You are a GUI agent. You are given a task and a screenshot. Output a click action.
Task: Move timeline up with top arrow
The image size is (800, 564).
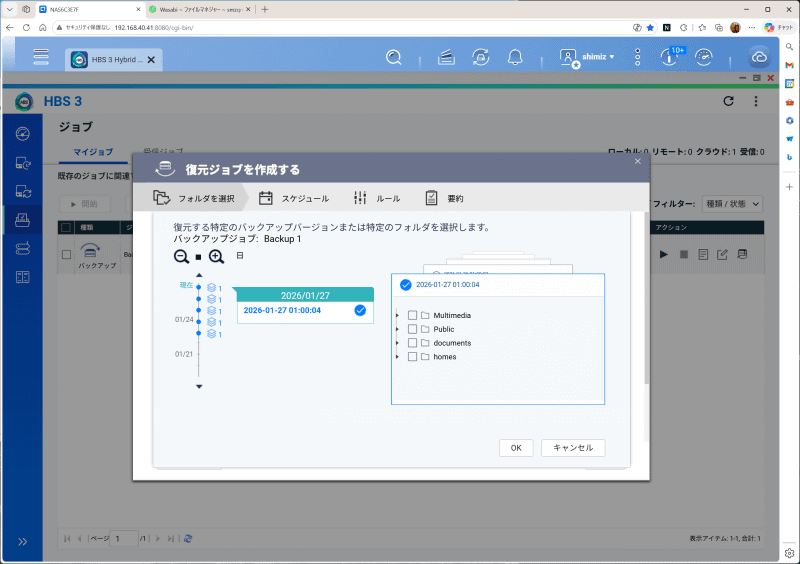(x=199, y=276)
